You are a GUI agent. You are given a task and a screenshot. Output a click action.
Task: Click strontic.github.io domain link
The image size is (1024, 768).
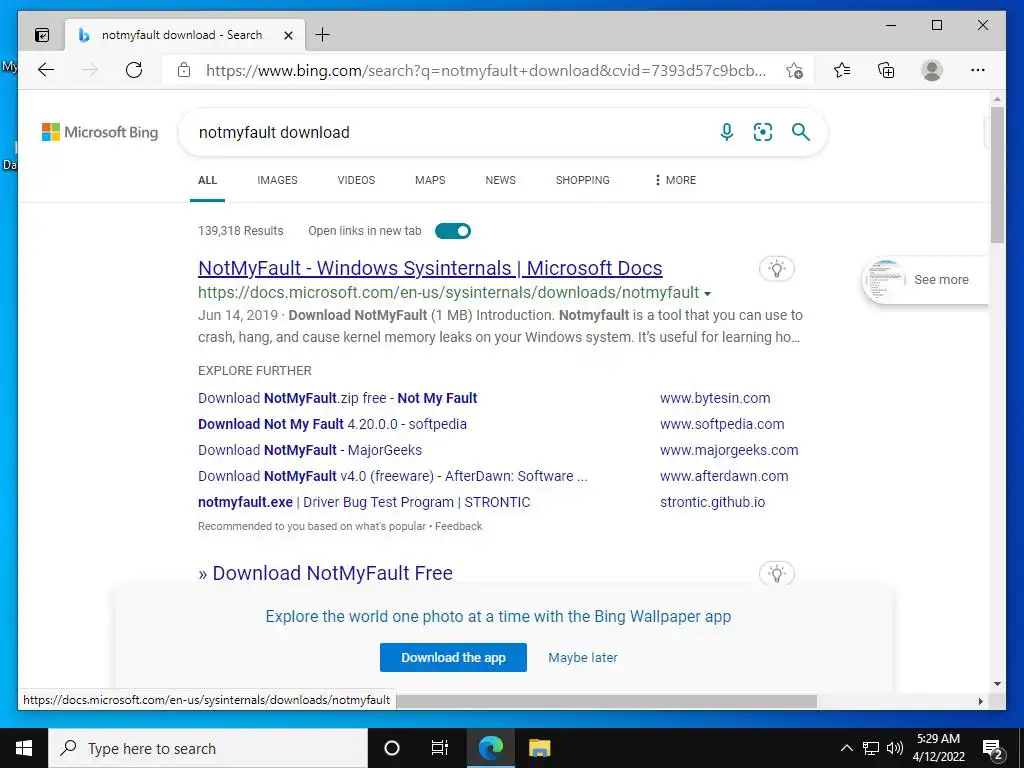tap(712, 503)
